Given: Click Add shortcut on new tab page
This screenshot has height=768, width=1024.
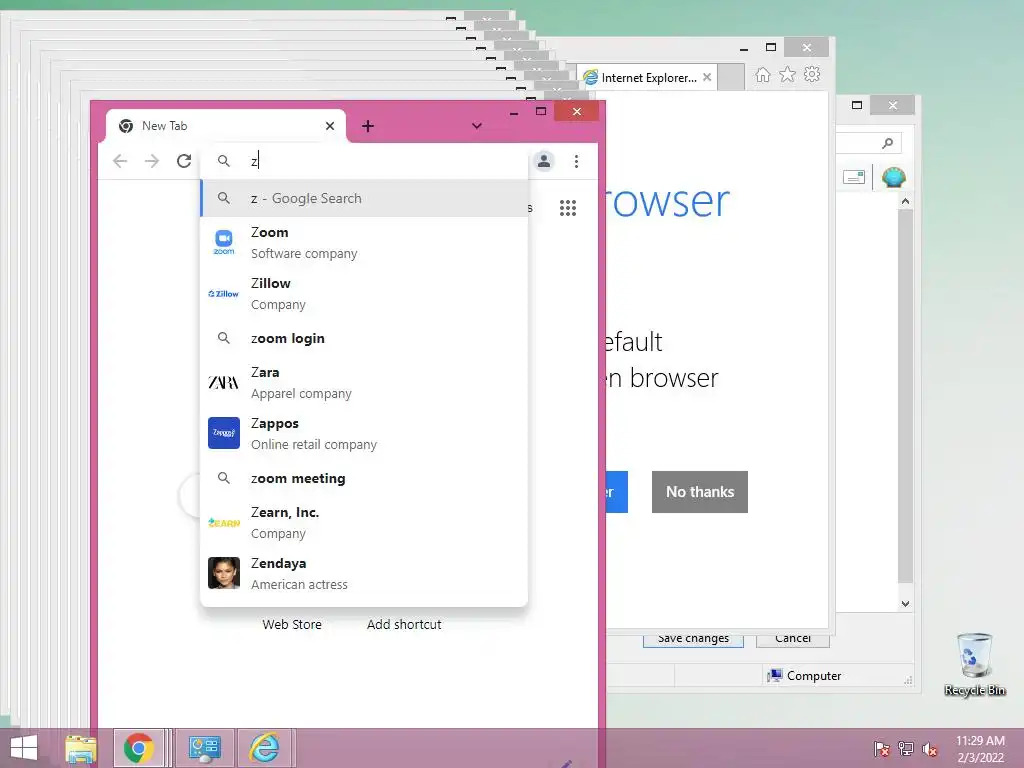Looking at the screenshot, I should pyautogui.click(x=404, y=624).
